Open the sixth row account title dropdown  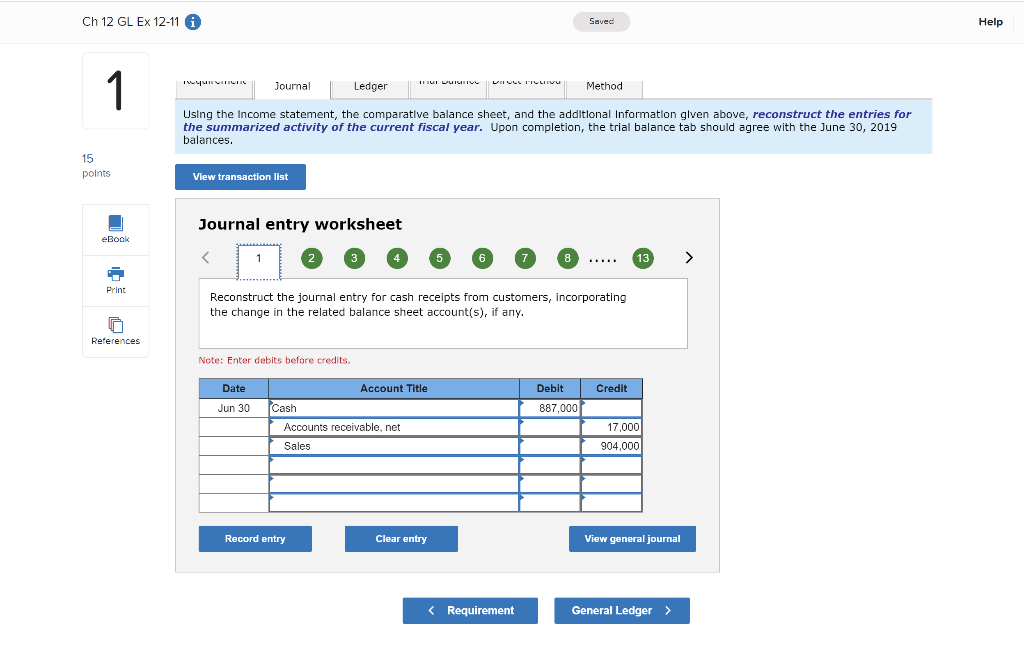[394, 503]
